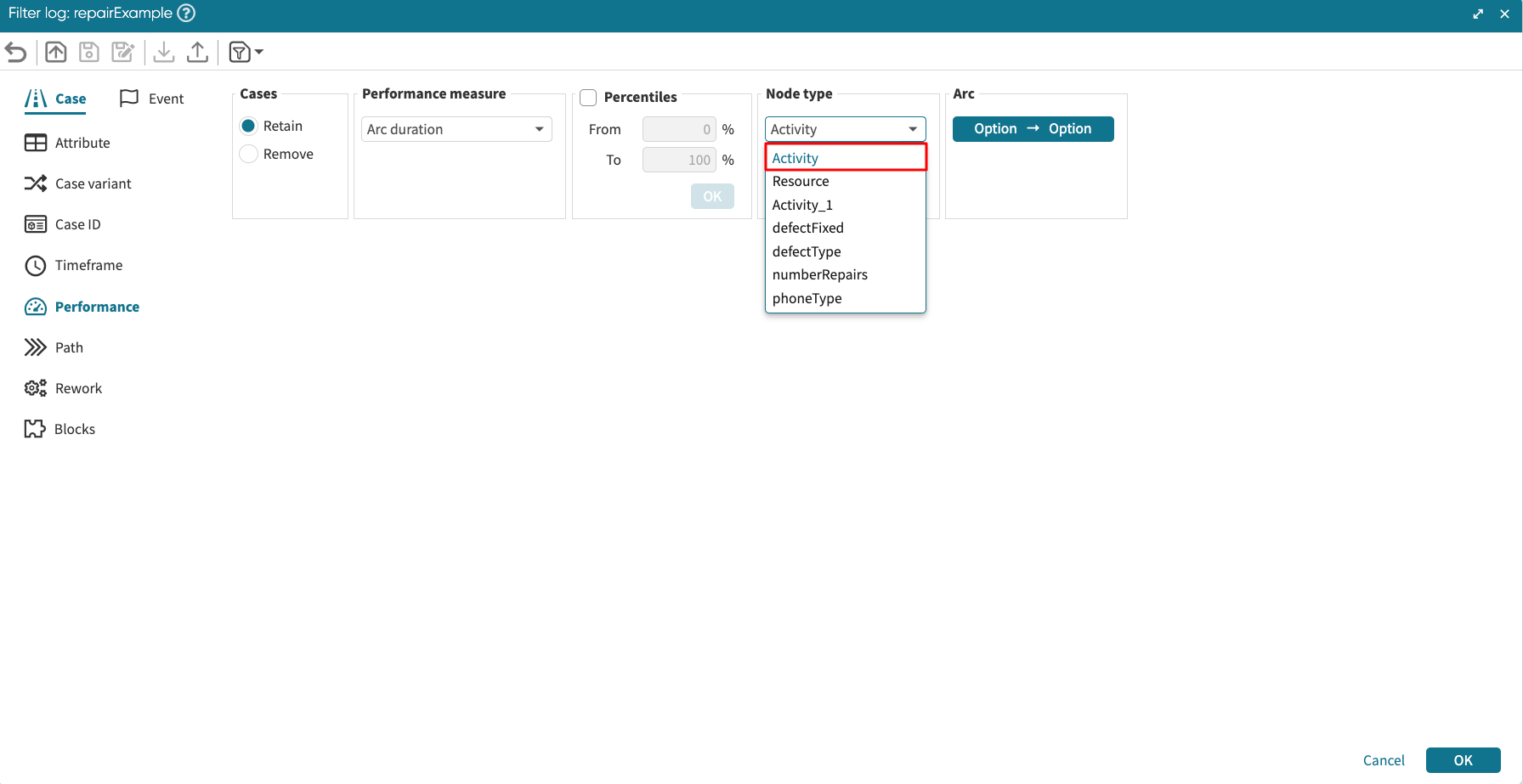
Task: Choose Resource from Node type list
Action: coord(801,182)
